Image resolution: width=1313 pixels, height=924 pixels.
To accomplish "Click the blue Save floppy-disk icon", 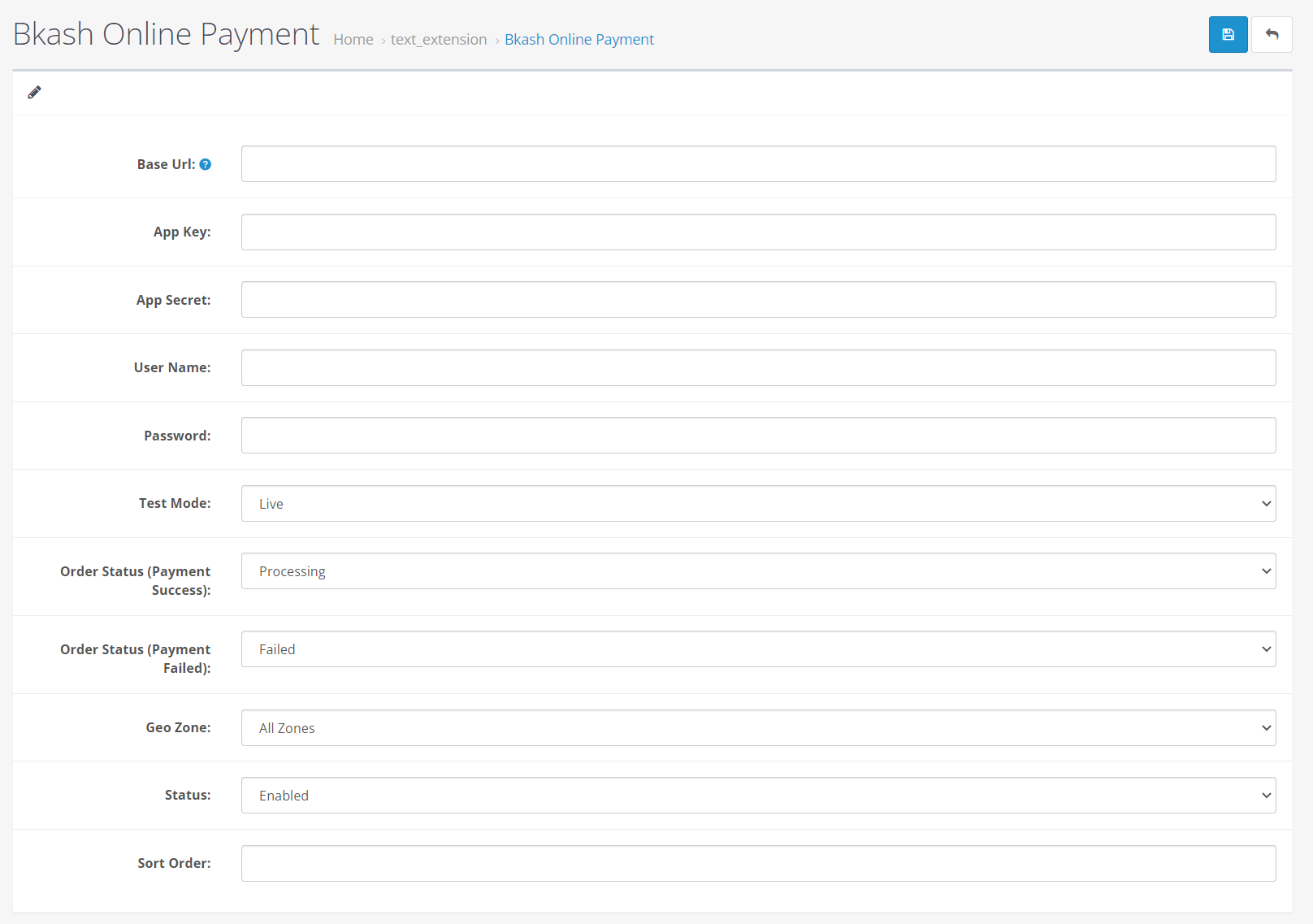I will [1228, 35].
